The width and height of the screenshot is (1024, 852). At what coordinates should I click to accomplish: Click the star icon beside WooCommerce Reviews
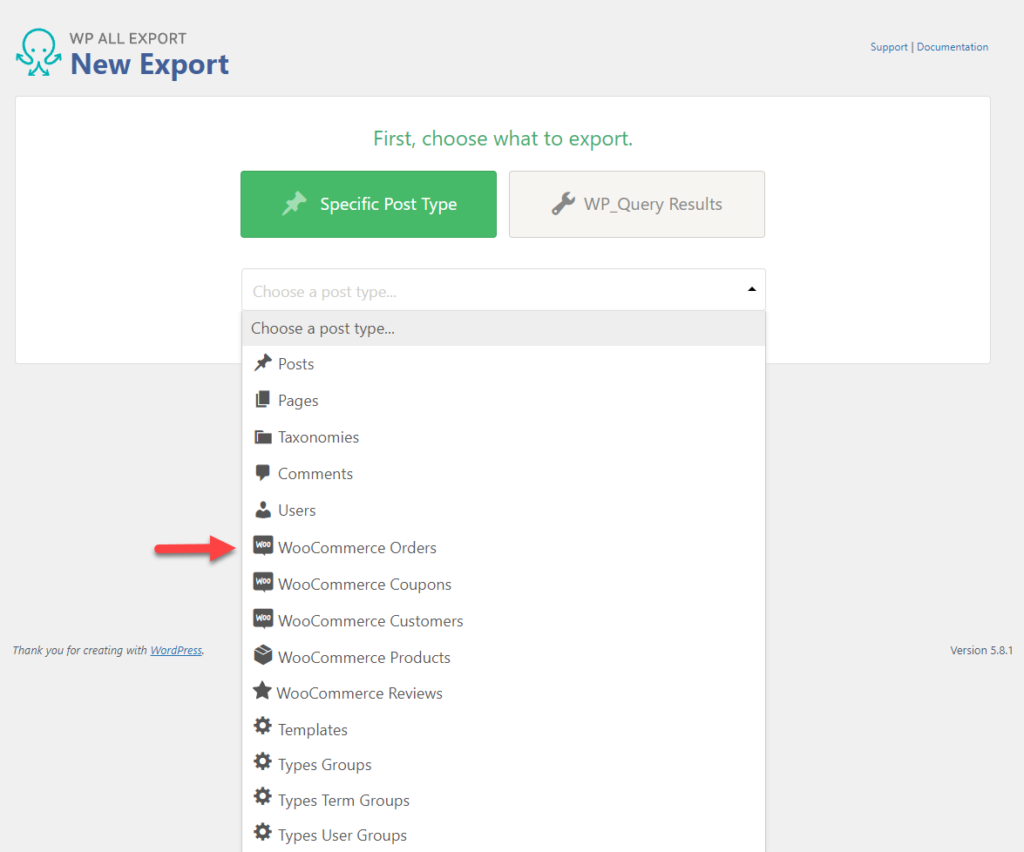click(x=262, y=690)
